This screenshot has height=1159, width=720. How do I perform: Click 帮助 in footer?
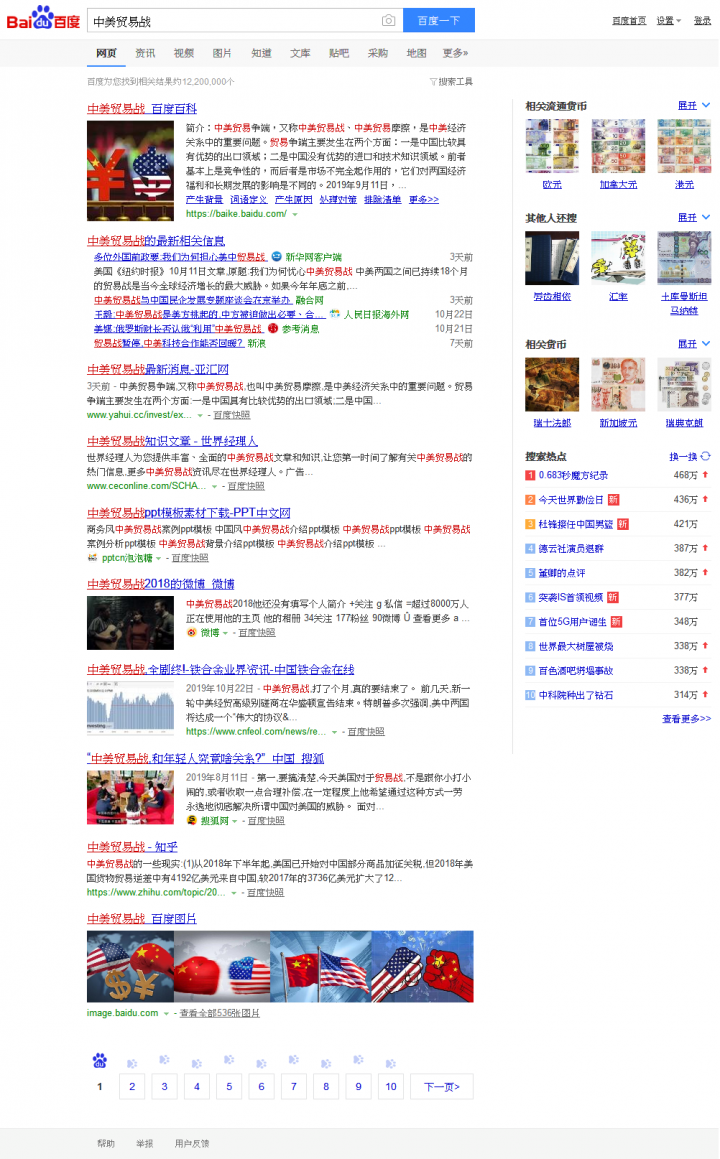tap(106, 1143)
